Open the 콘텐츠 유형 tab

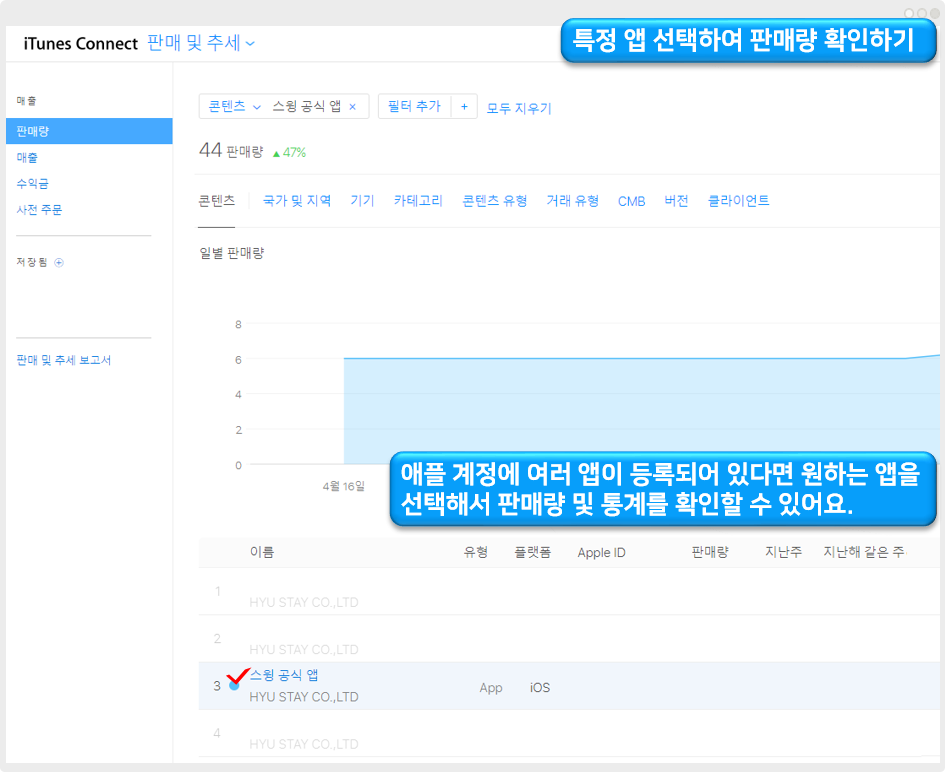coord(494,201)
